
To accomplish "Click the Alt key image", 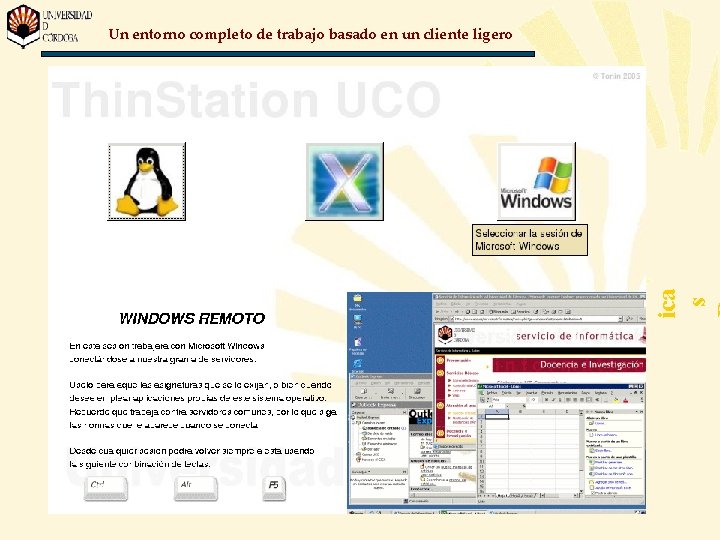I will click(x=196, y=488).
